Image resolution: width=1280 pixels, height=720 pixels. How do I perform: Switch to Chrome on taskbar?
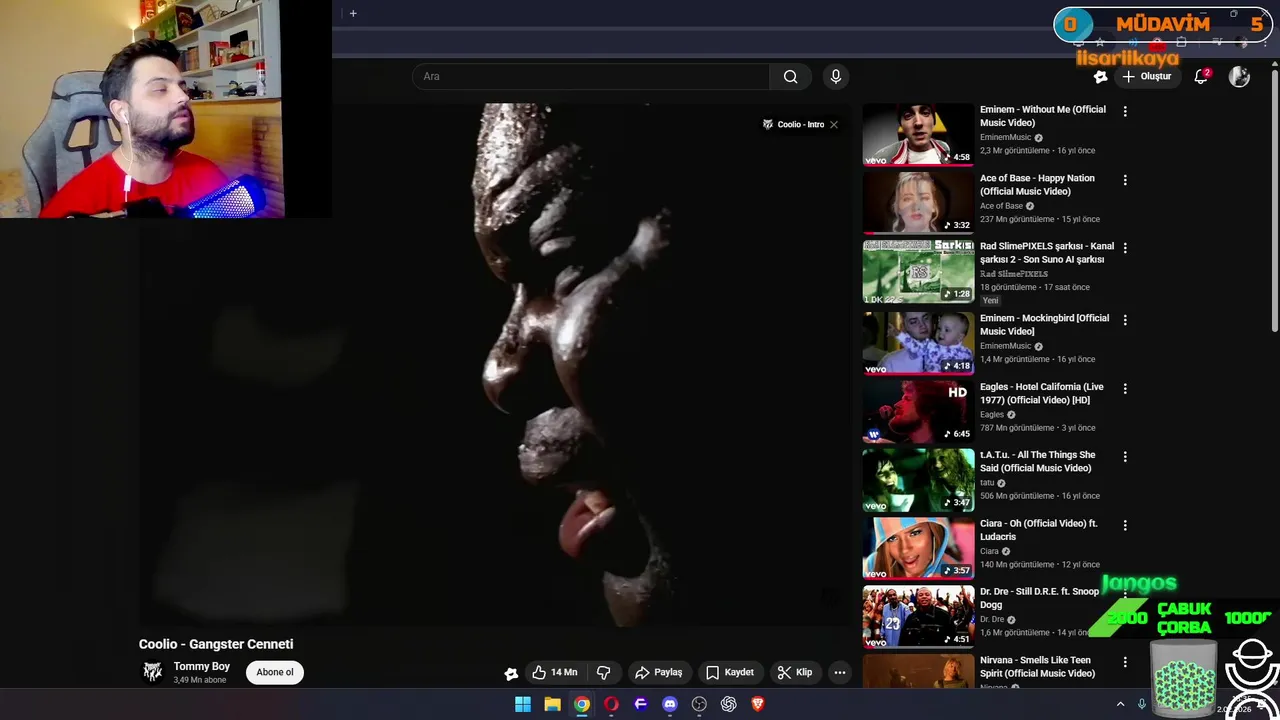(x=581, y=704)
